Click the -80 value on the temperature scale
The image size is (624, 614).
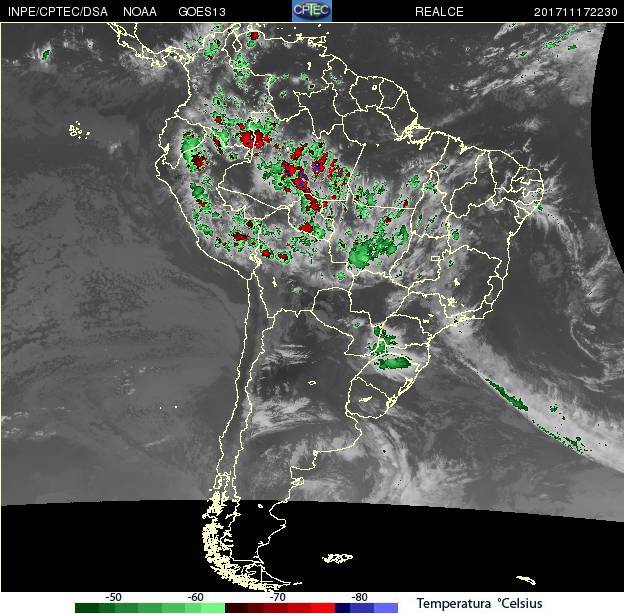point(359,597)
